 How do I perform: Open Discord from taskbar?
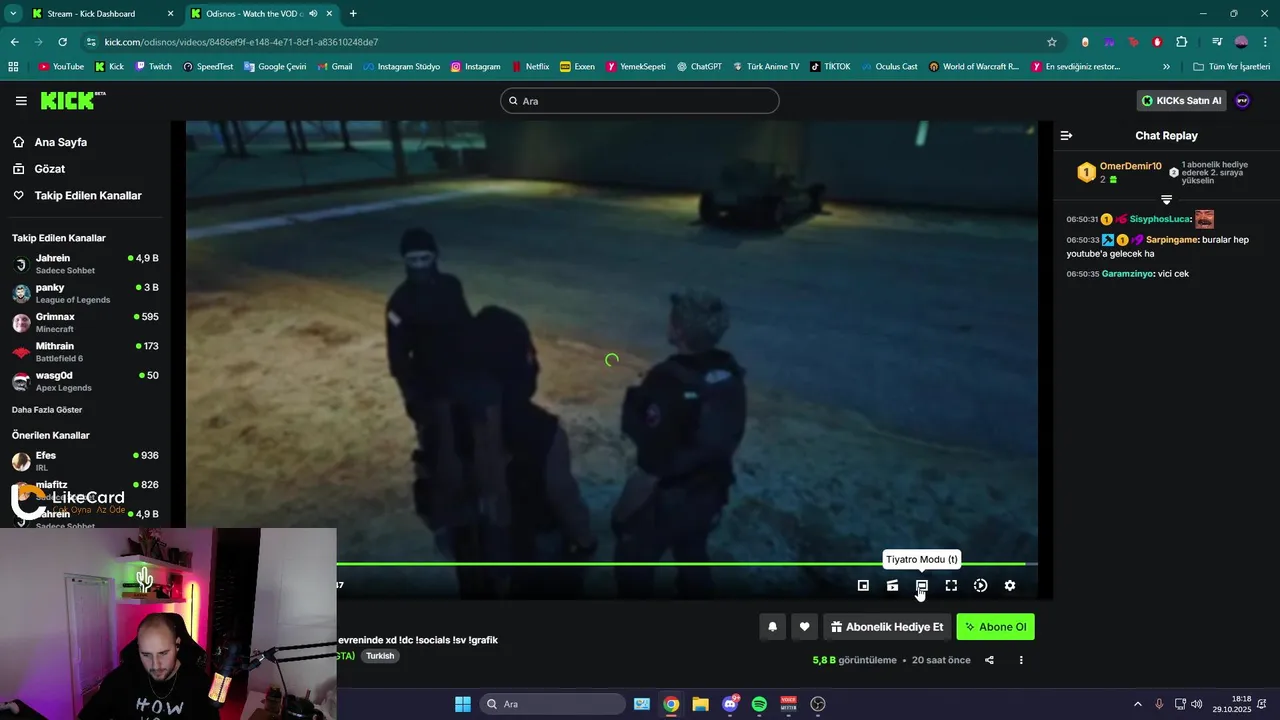[x=730, y=704]
